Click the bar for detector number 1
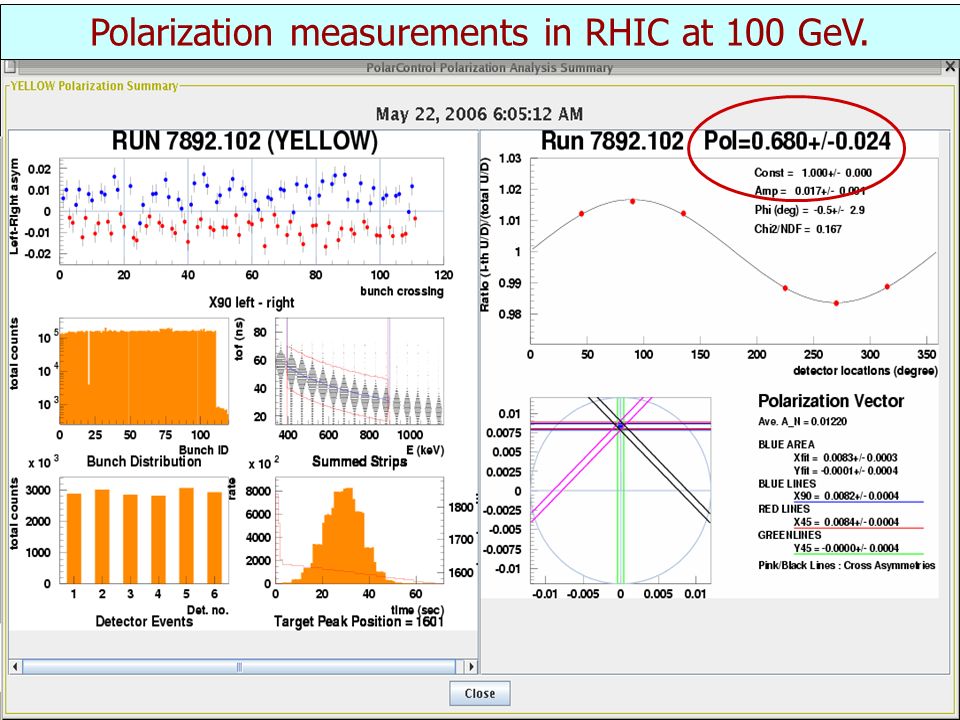This screenshot has width=960, height=720. (x=73, y=539)
